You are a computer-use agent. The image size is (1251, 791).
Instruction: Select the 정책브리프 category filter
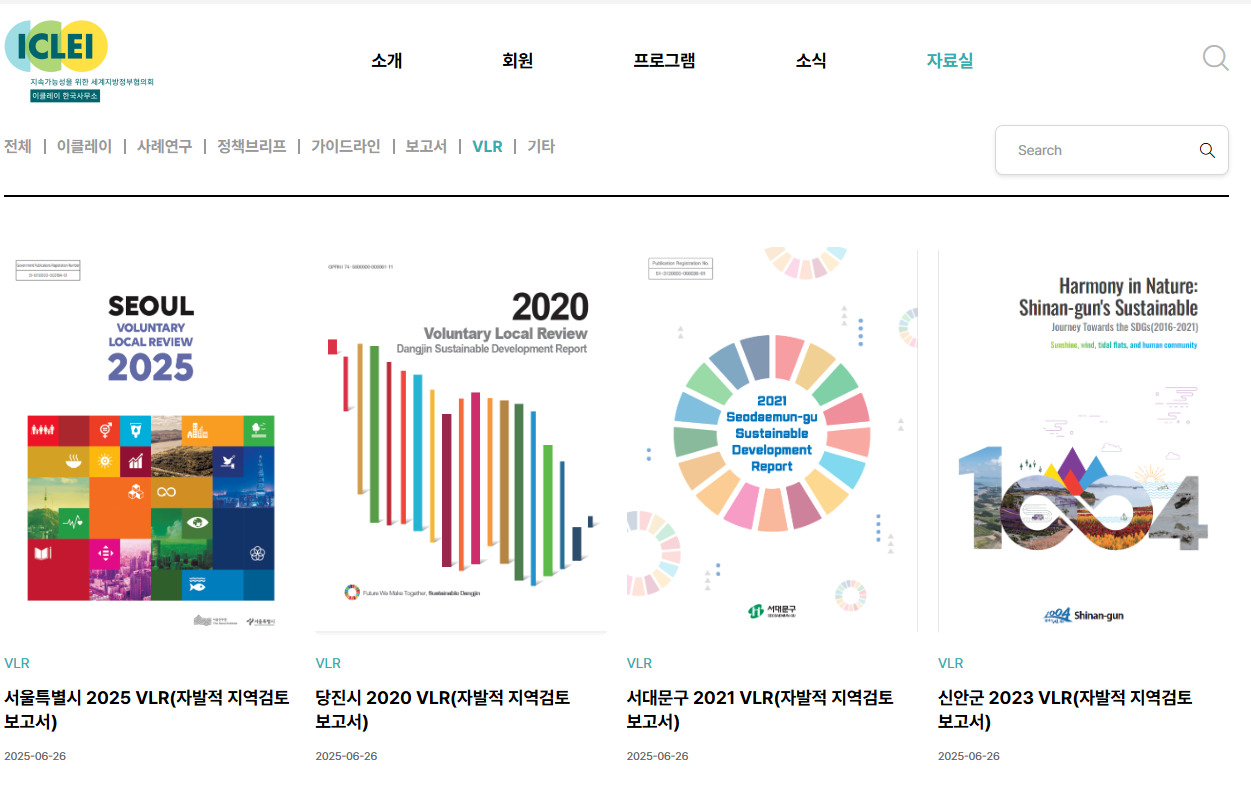[x=252, y=146]
